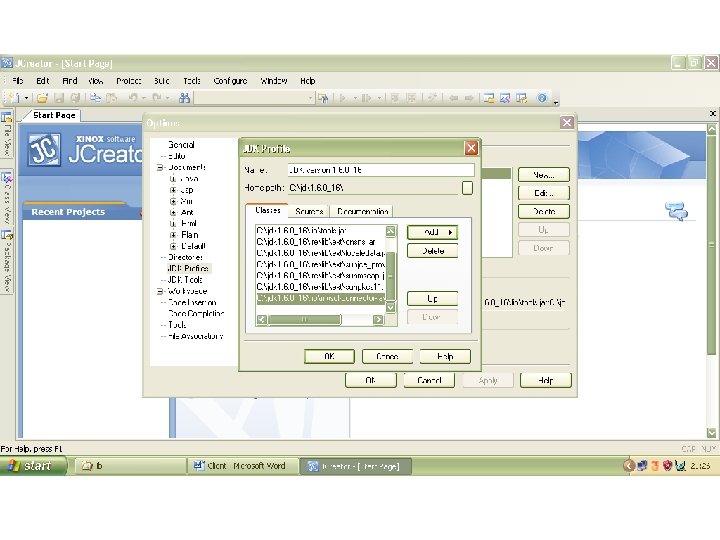
Task: Click the blue Help toolbar icon
Action: point(542,98)
